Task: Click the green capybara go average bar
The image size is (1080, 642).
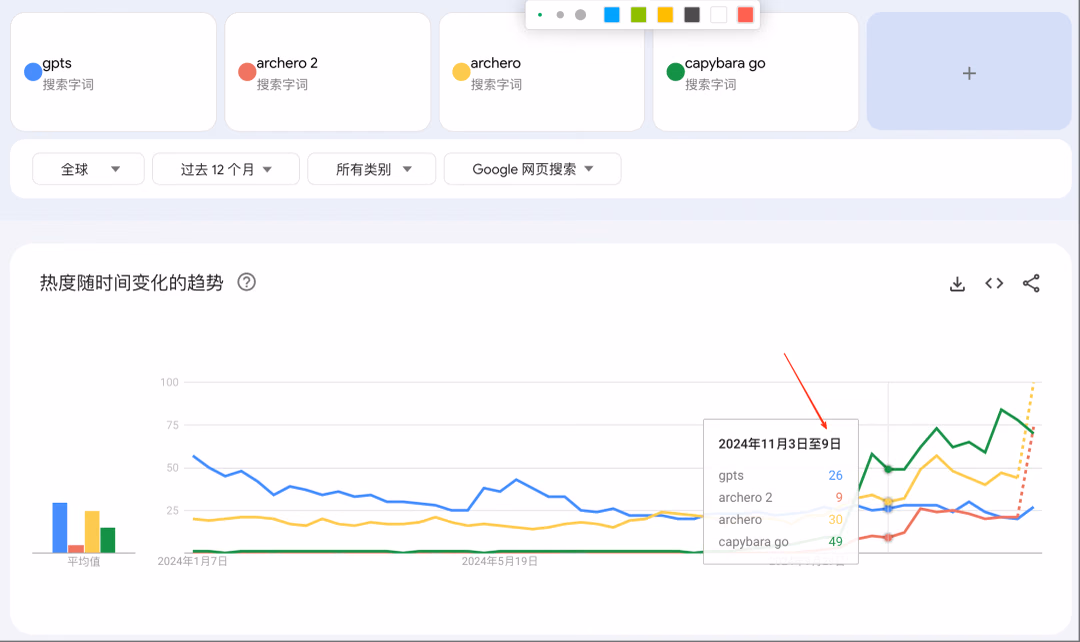Action: (107, 540)
